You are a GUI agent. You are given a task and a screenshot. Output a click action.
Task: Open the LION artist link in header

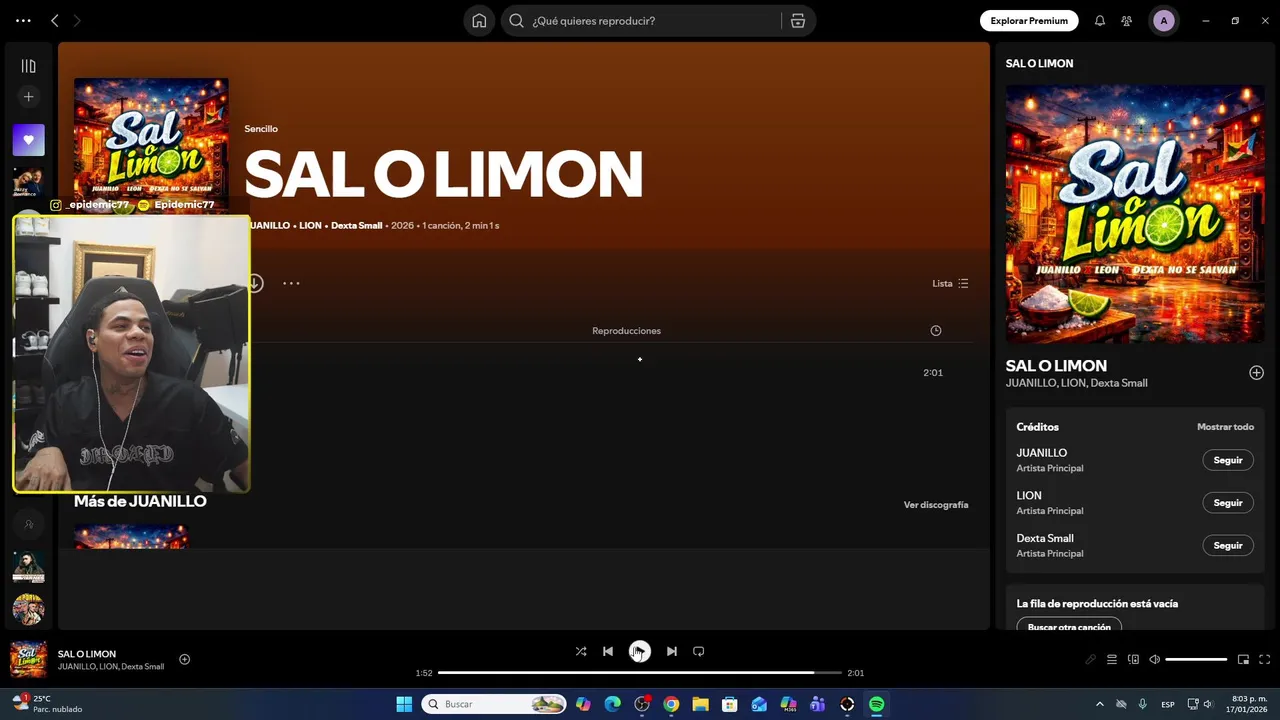point(310,226)
